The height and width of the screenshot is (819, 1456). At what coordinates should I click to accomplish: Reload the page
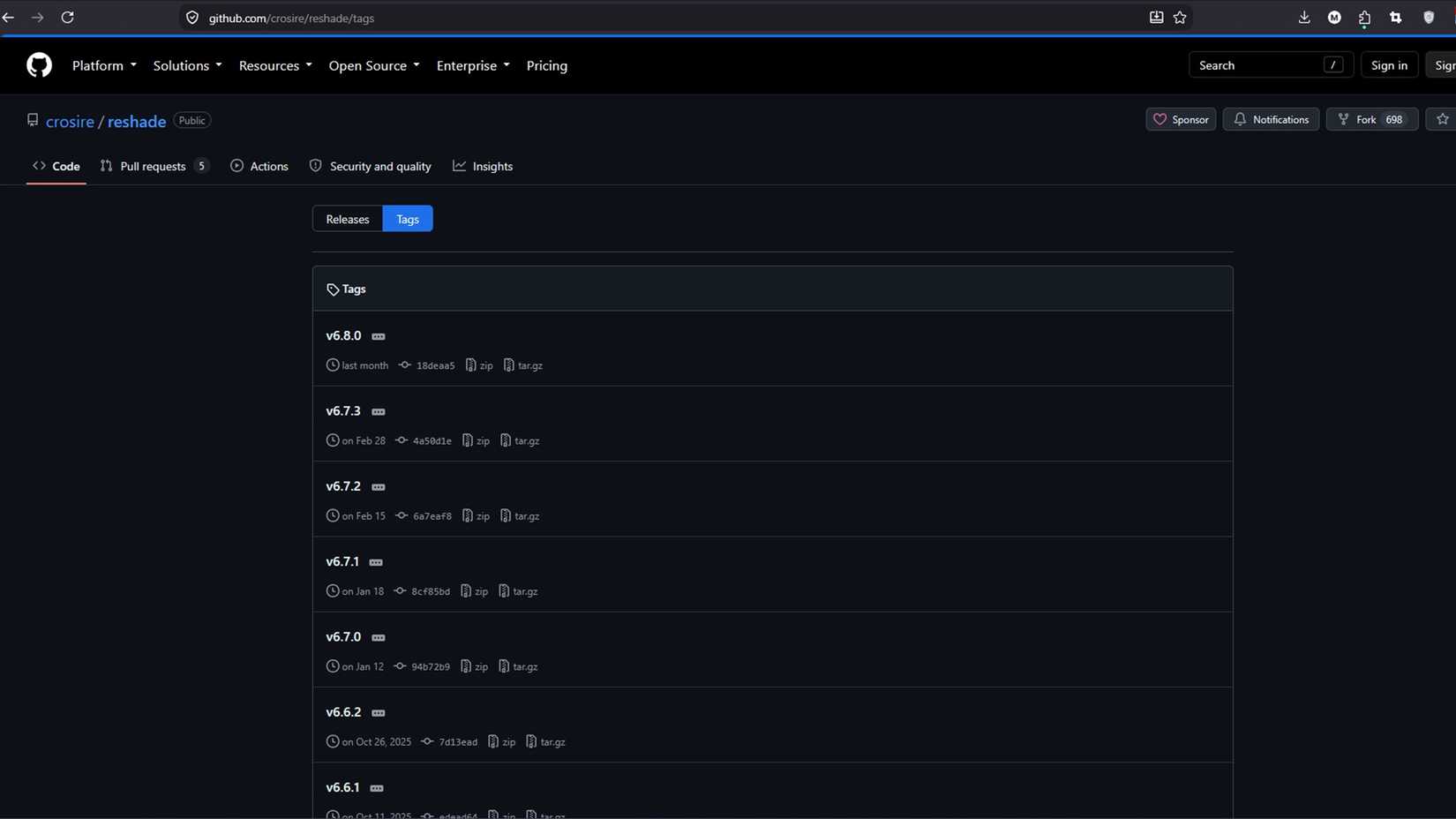(x=67, y=18)
